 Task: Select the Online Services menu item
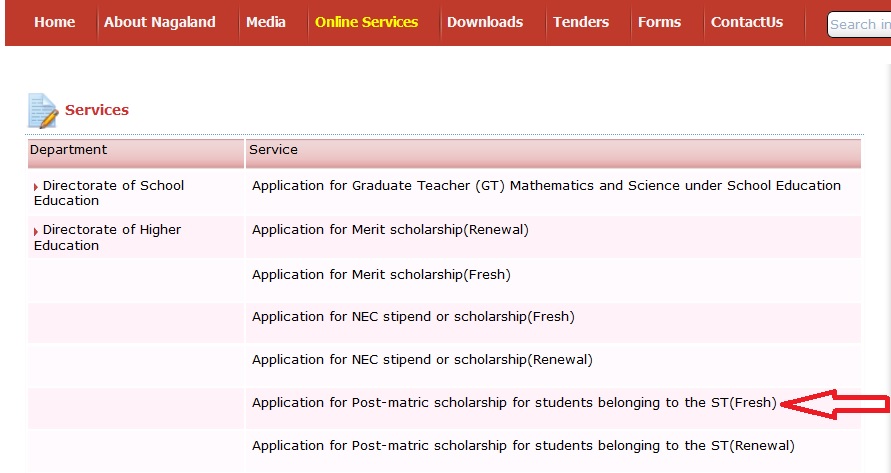pyautogui.click(x=366, y=22)
